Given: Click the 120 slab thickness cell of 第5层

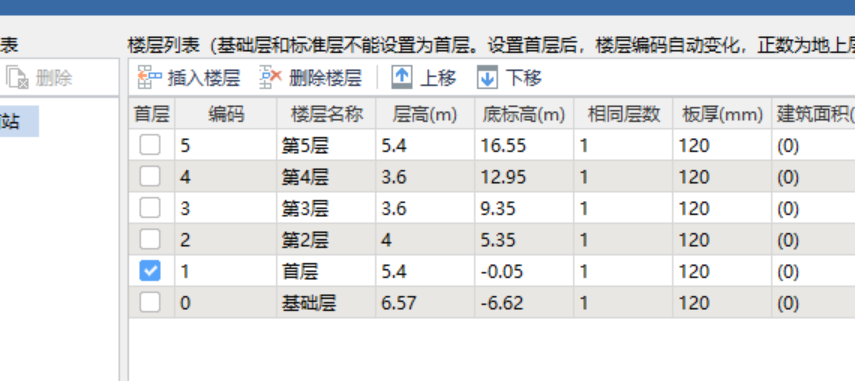Looking at the screenshot, I should click(x=722, y=146).
